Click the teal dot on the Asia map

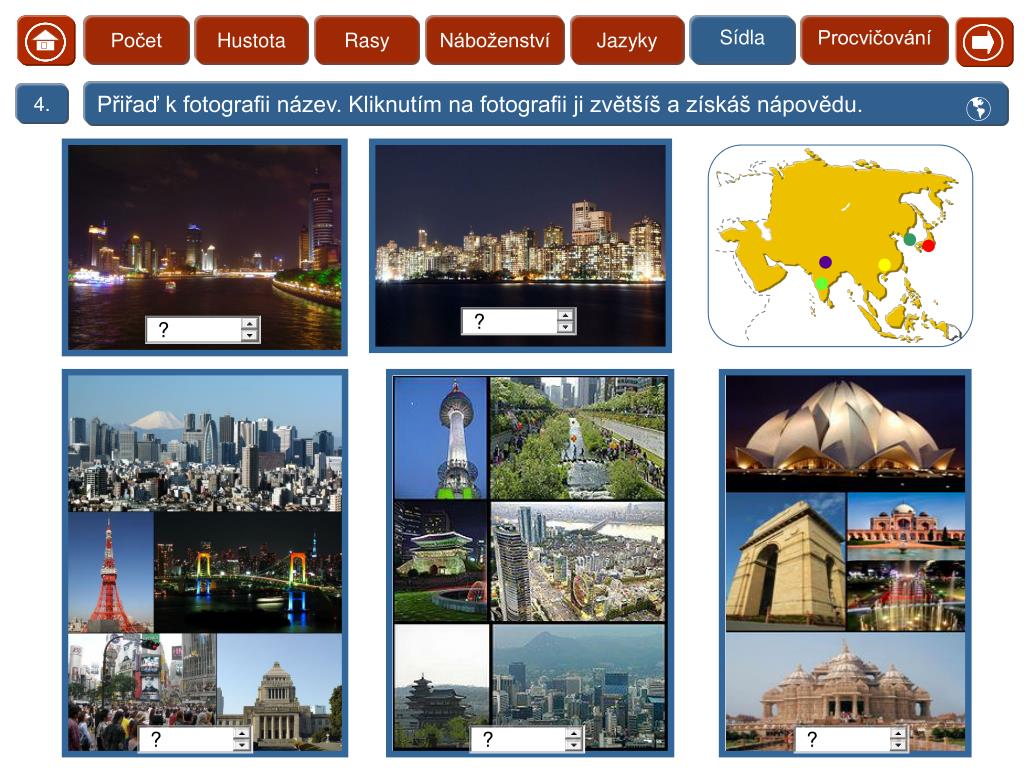[x=910, y=240]
